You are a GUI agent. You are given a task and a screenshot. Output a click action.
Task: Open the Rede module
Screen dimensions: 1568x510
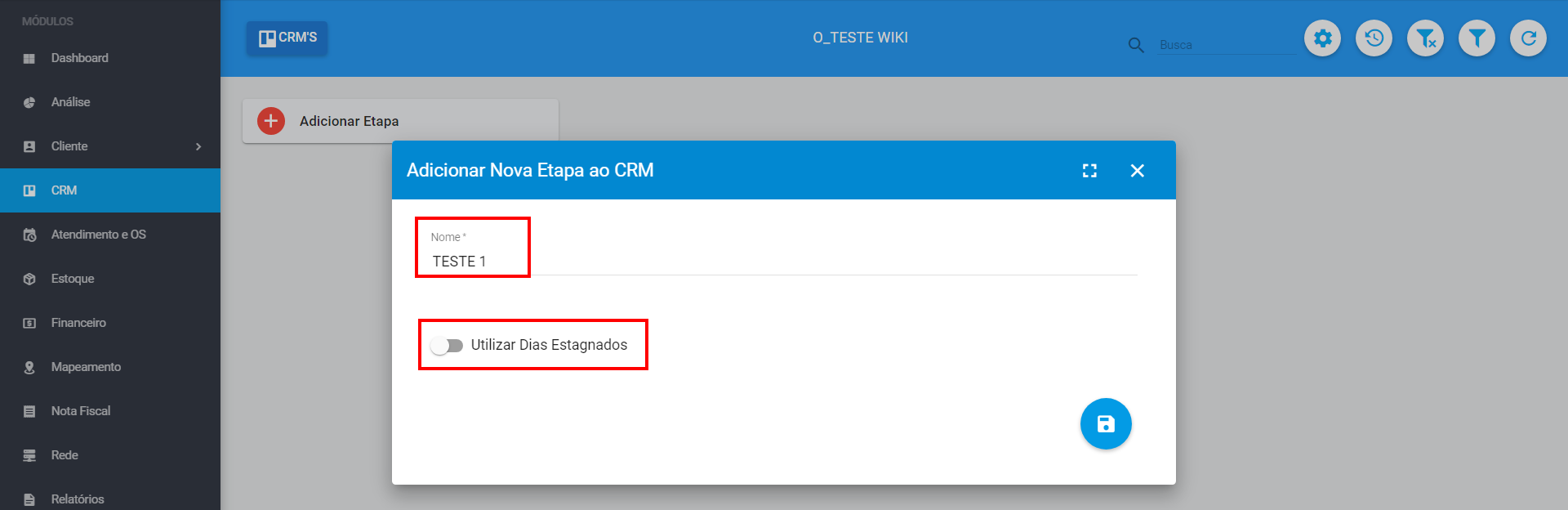click(x=110, y=455)
